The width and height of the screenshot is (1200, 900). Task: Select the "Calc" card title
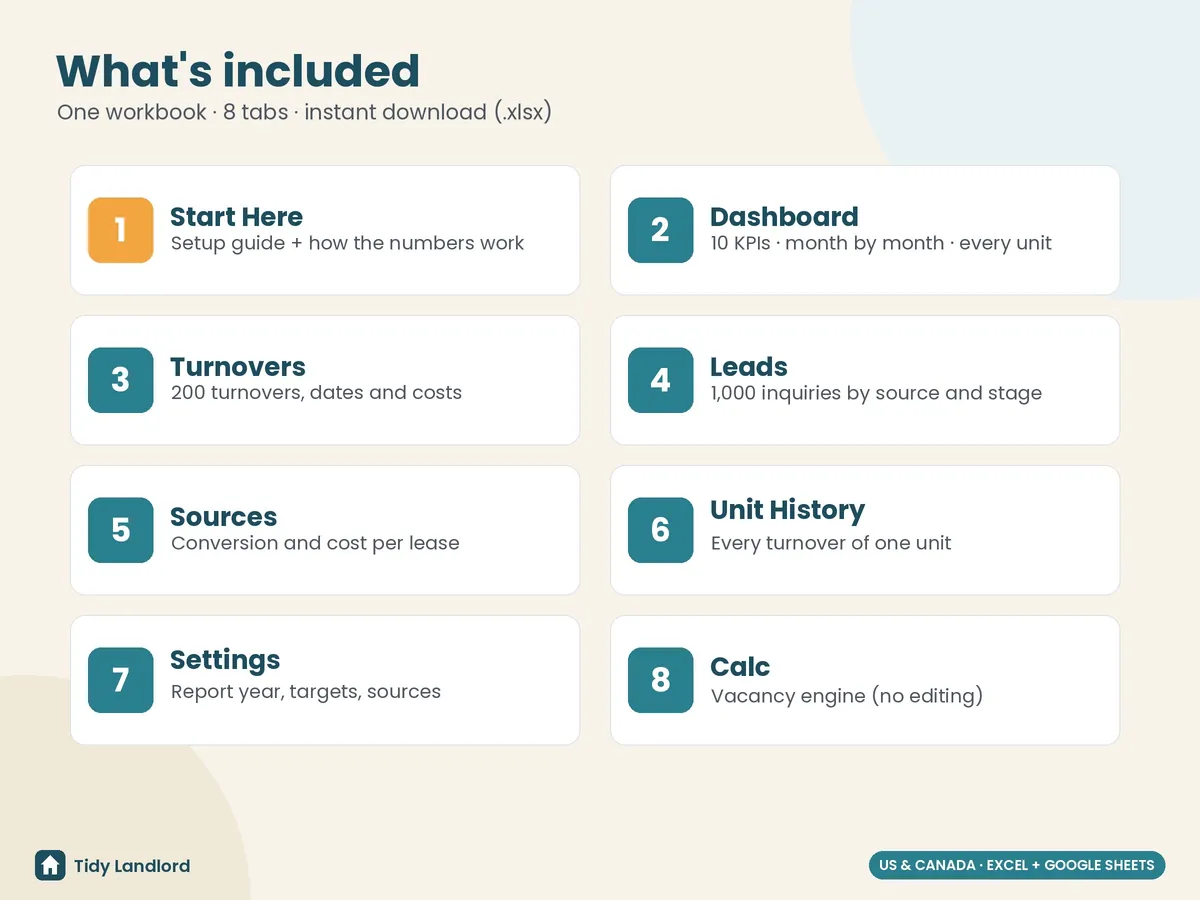(740, 667)
